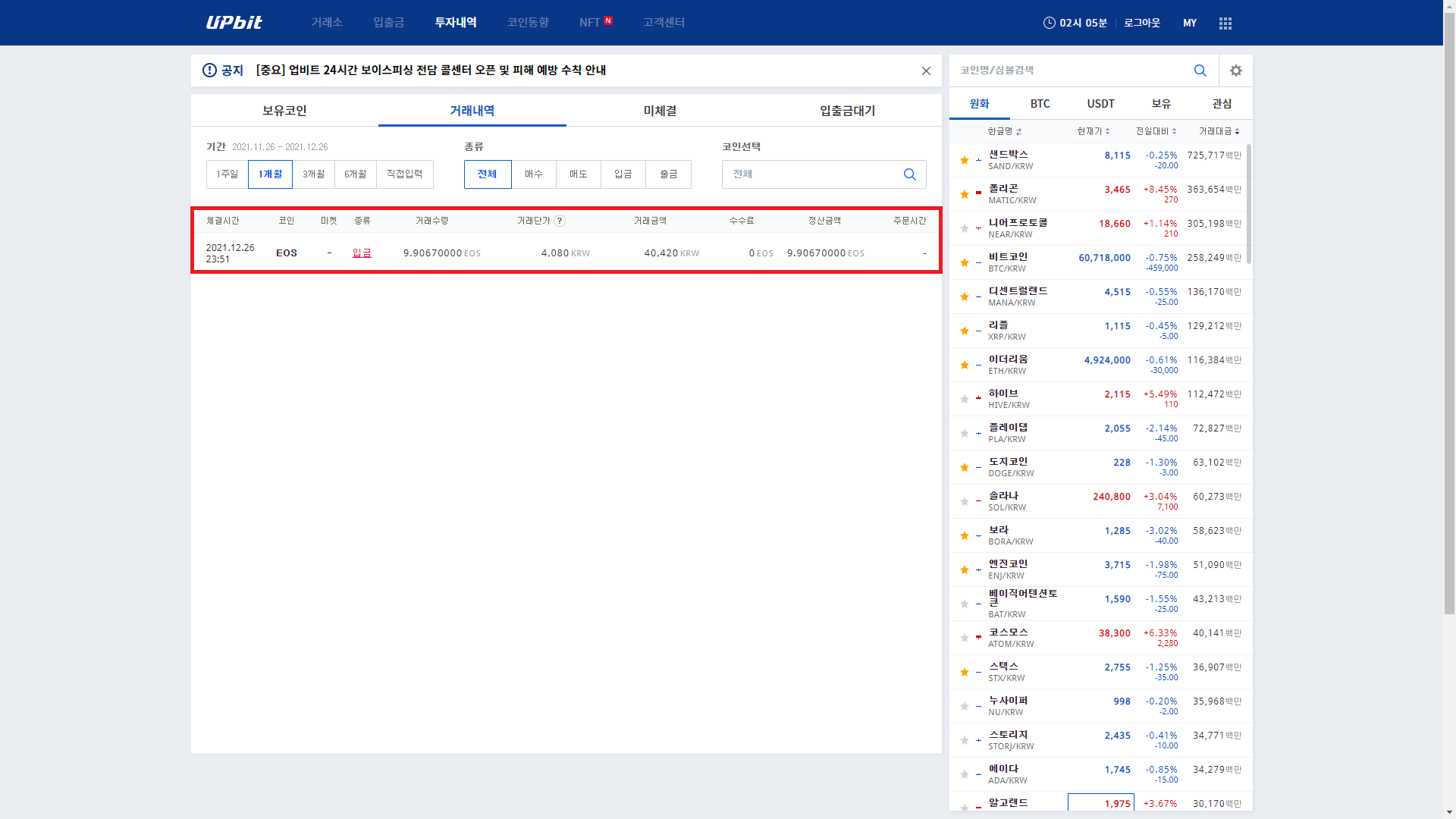Click the 코인명/심볼검색 input field
This screenshot has height=819, width=1456.
(x=1069, y=71)
